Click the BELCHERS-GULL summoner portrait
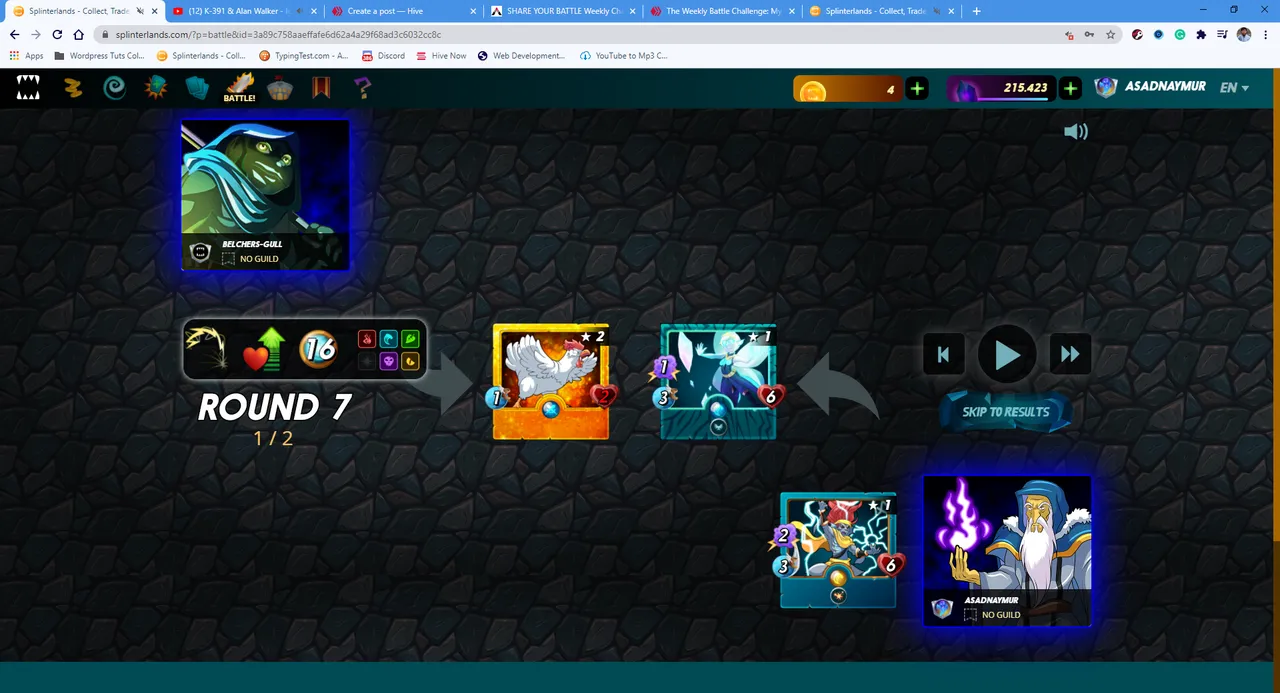1280x693 pixels. pos(266,195)
